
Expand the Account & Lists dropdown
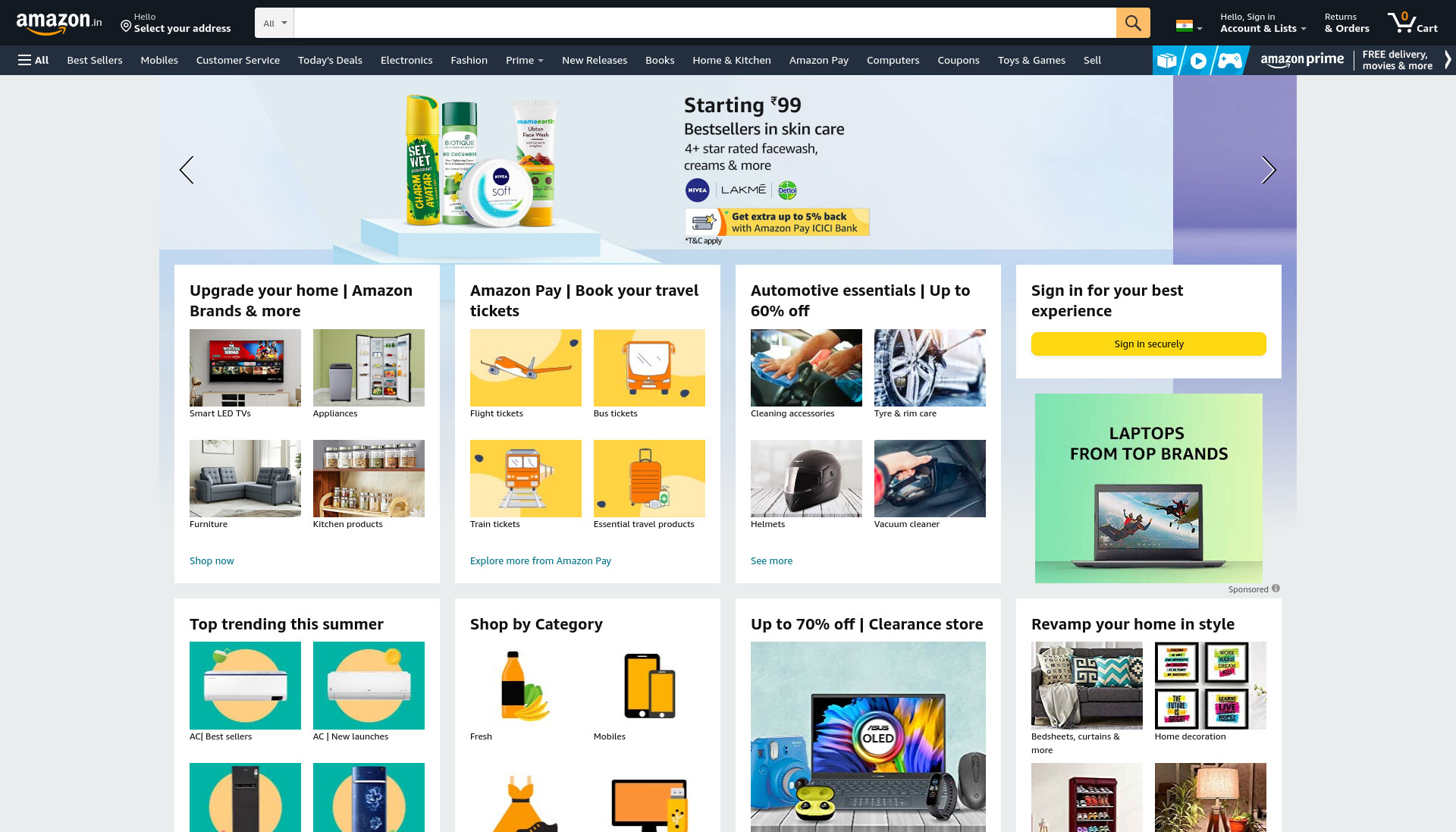pos(1263,23)
